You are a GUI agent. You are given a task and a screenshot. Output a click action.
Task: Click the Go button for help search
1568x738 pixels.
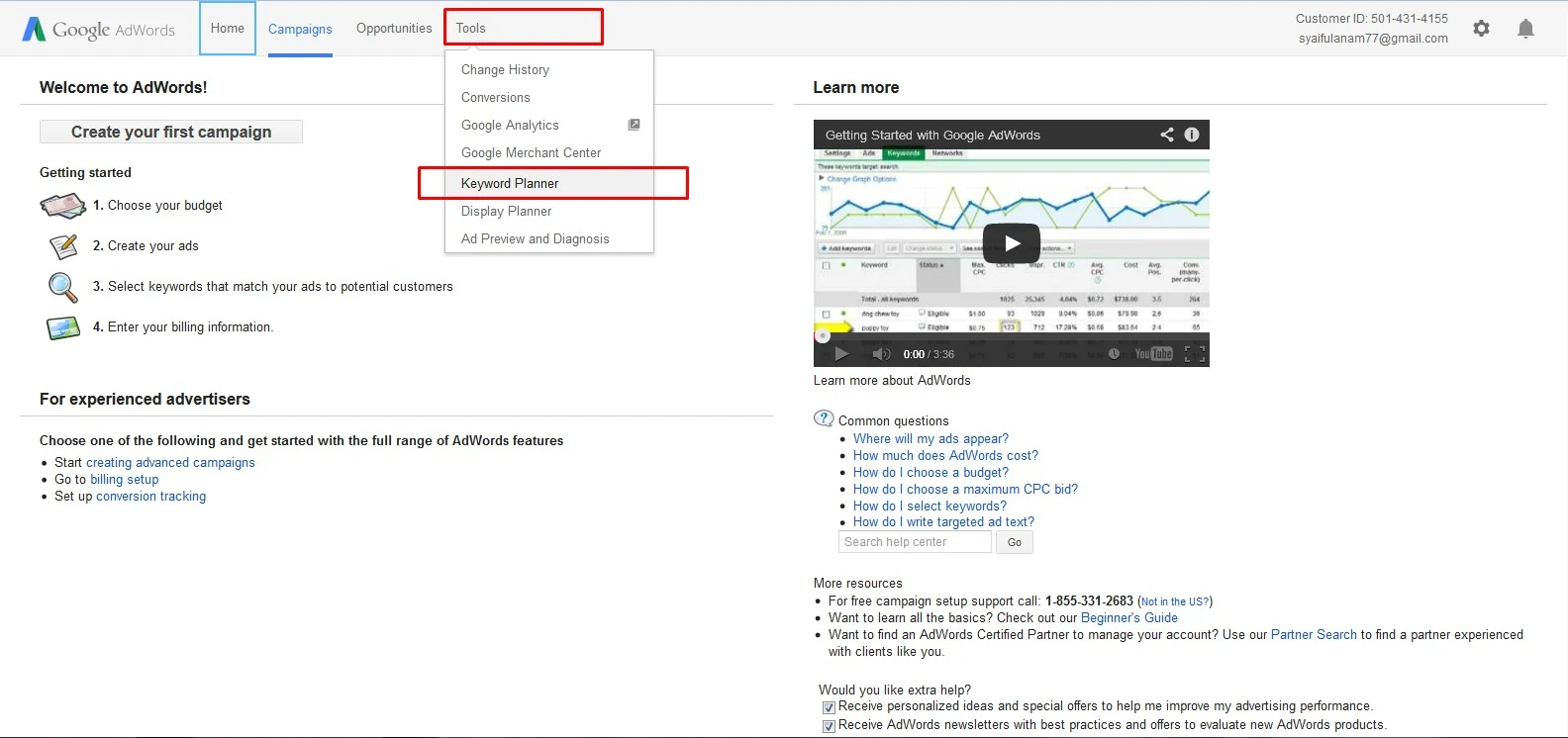[x=1015, y=542]
